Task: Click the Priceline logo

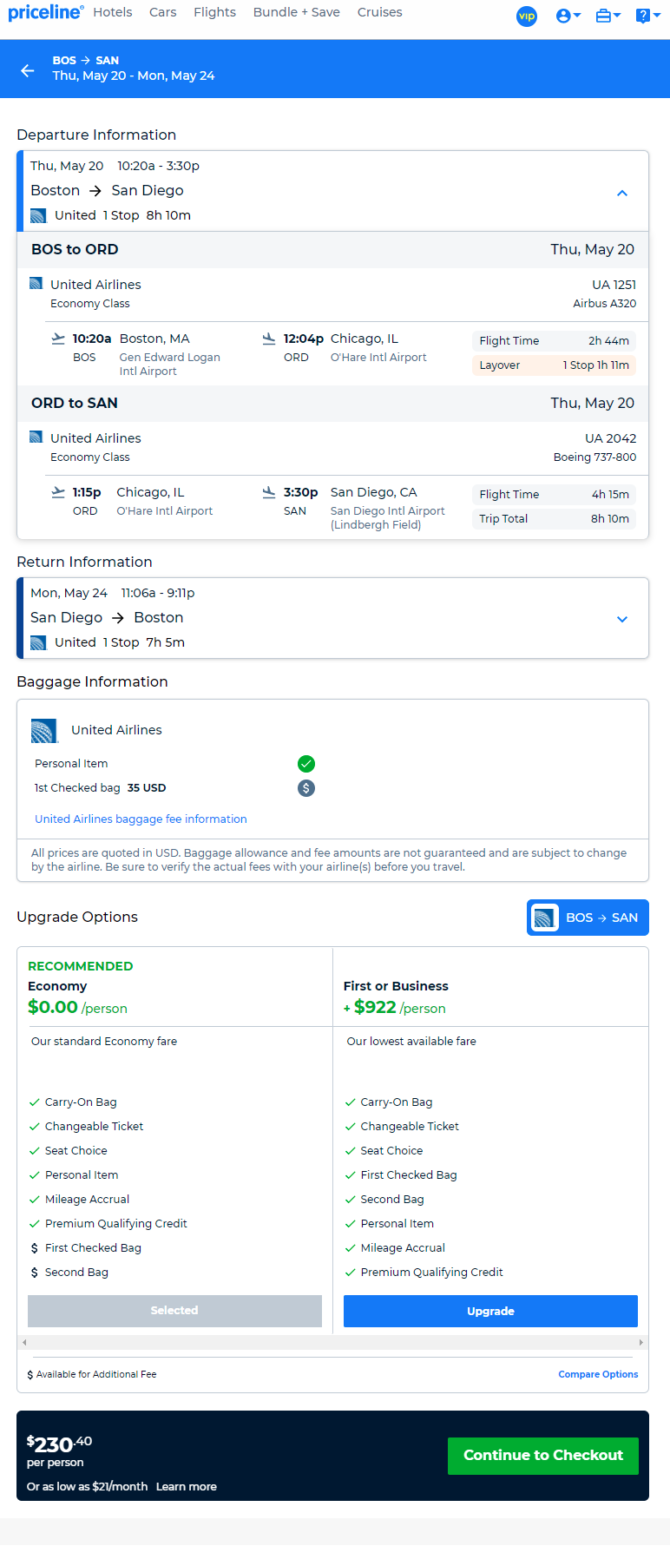Action: tap(46, 13)
